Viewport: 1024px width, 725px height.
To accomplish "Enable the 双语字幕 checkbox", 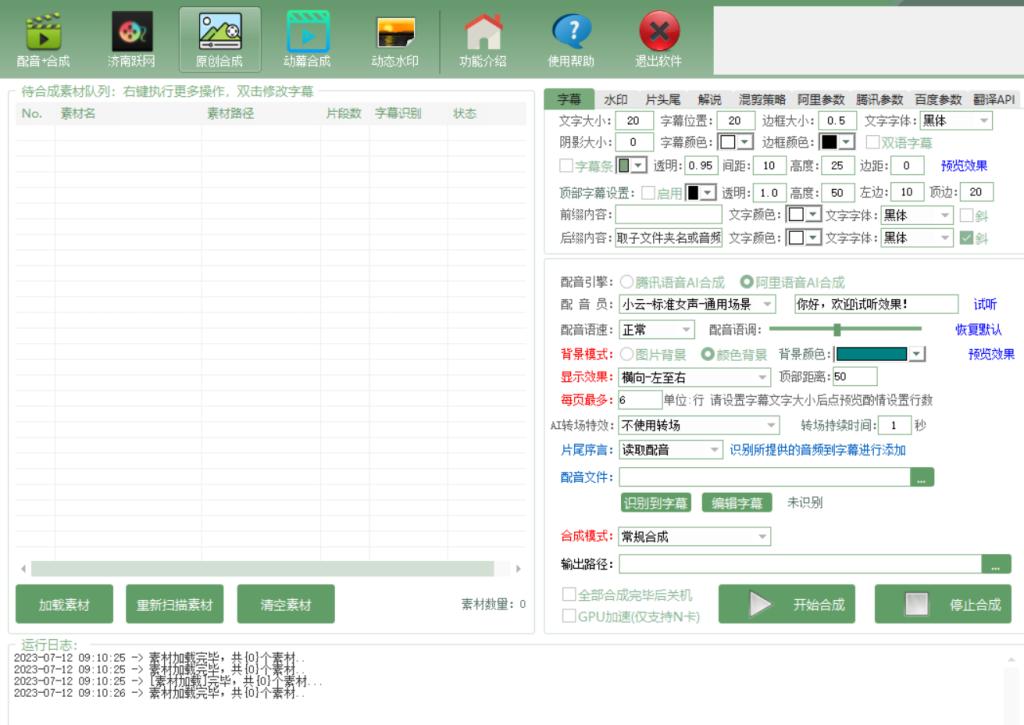I will click(x=873, y=142).
